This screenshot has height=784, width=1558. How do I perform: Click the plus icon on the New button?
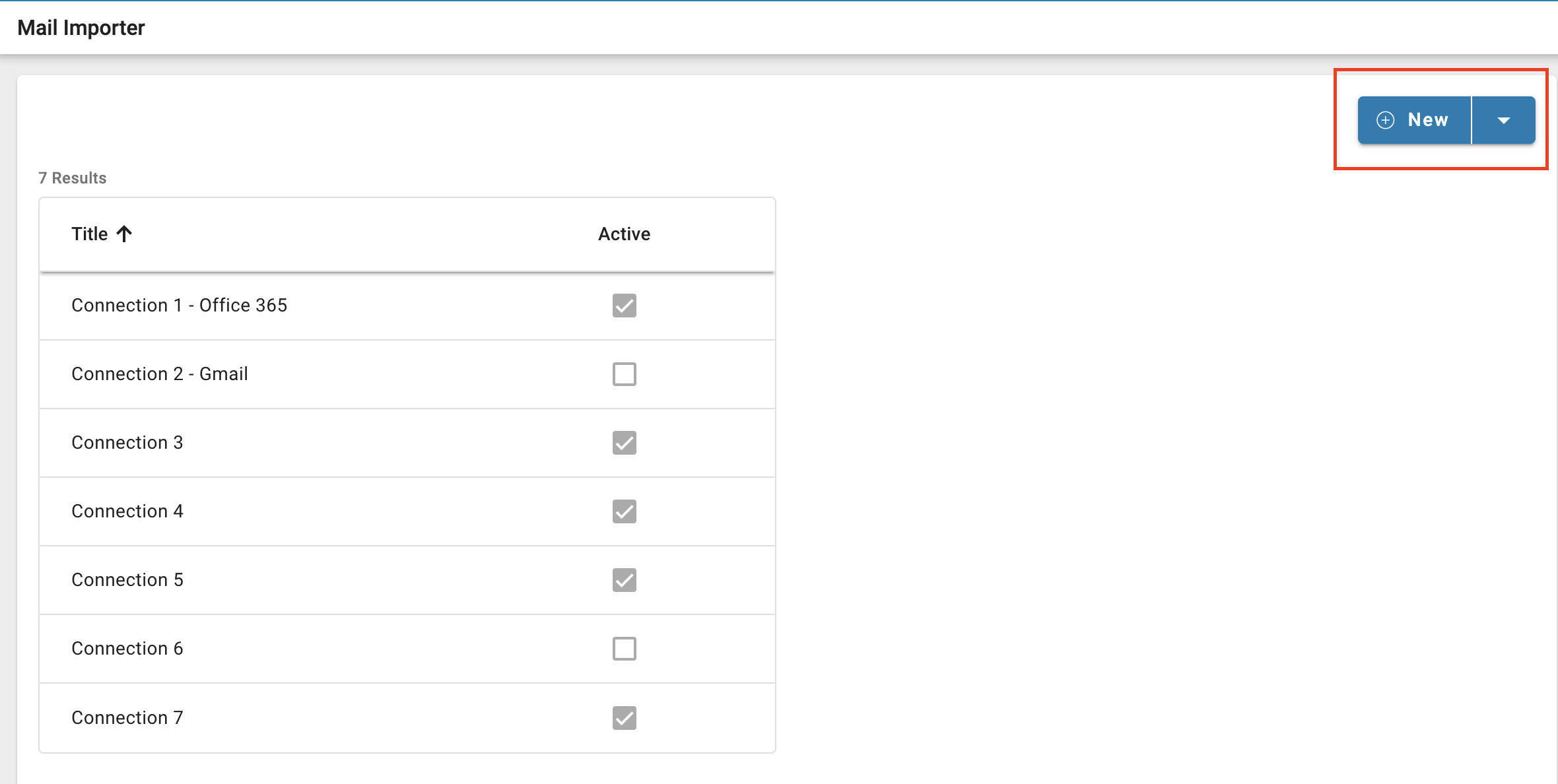[x=1385, y=119]
